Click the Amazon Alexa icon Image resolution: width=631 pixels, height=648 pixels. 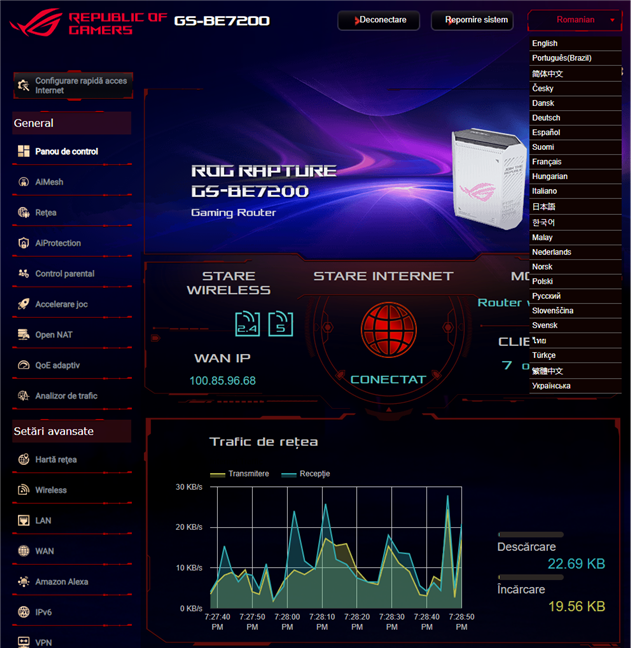click(x=24, y=582)
